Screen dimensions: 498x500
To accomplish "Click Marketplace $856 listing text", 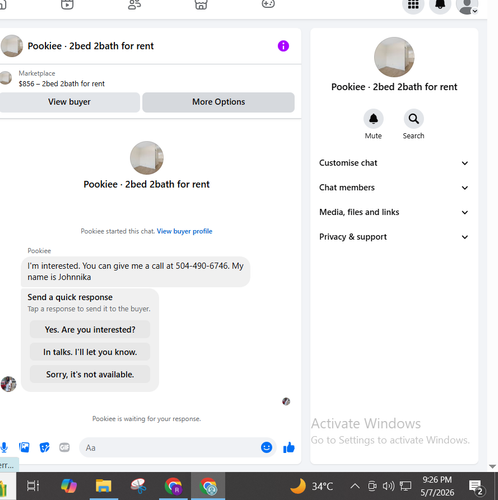I will pos(62,84).
